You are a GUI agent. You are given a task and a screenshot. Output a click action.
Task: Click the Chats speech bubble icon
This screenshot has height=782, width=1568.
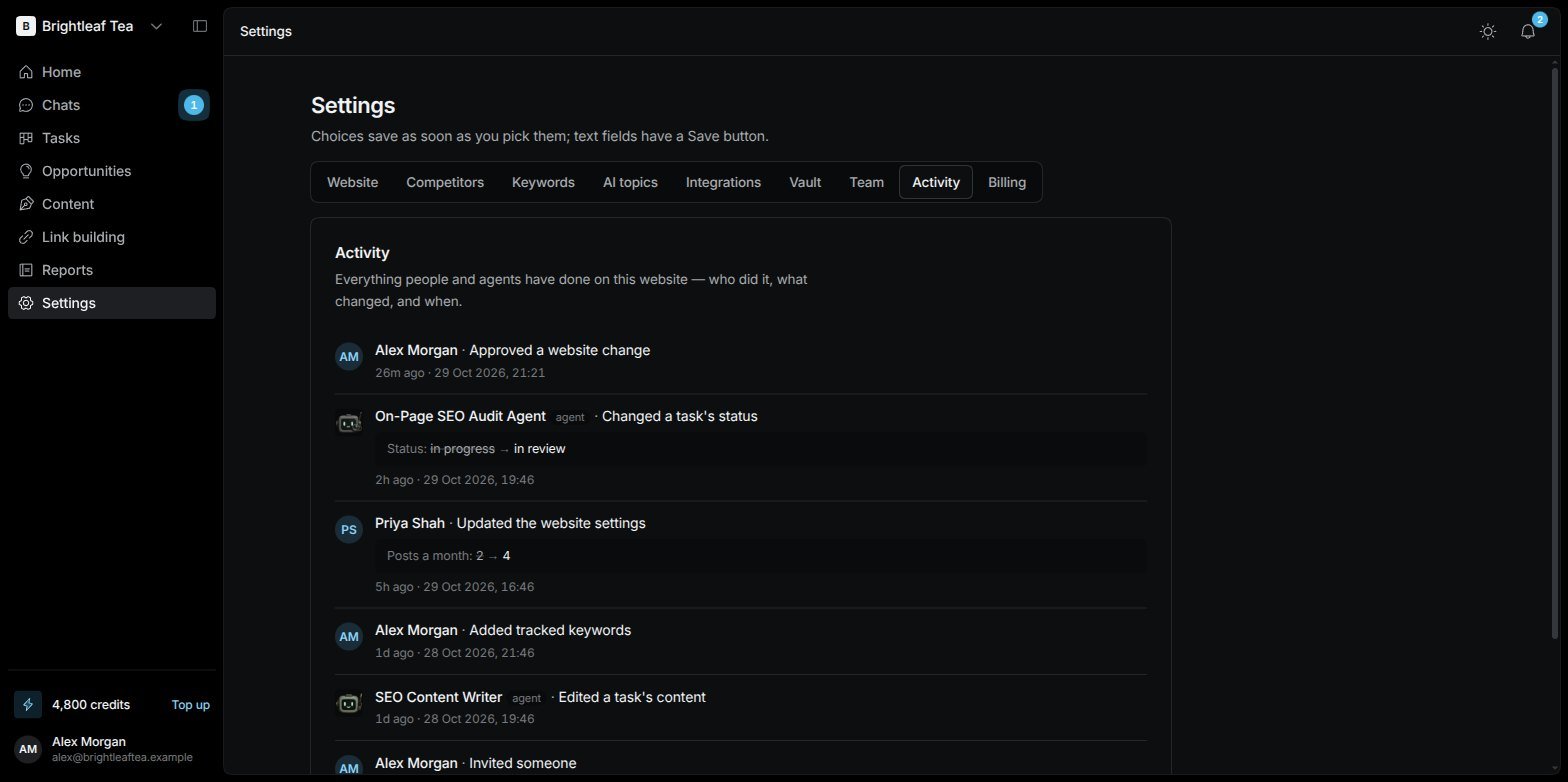[x=26, y=105]
